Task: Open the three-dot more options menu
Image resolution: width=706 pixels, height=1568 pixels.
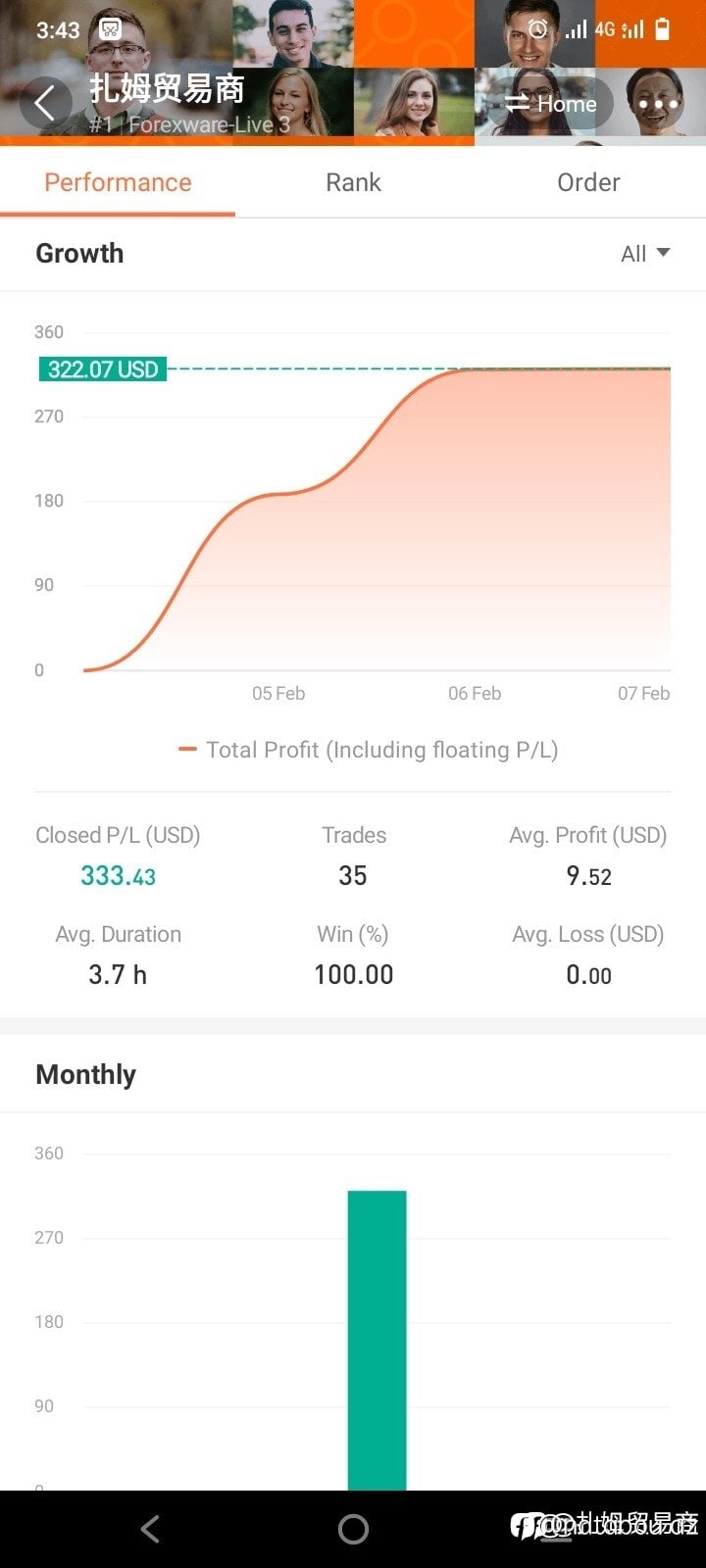Action: coord(658,104)
